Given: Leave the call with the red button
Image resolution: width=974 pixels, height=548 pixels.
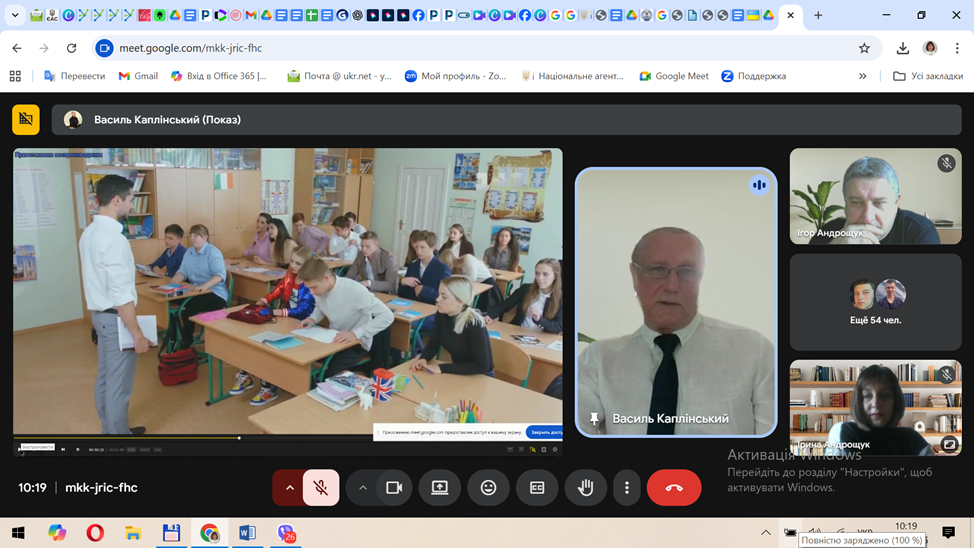Looking at the screenshot, I should [673, 488].
